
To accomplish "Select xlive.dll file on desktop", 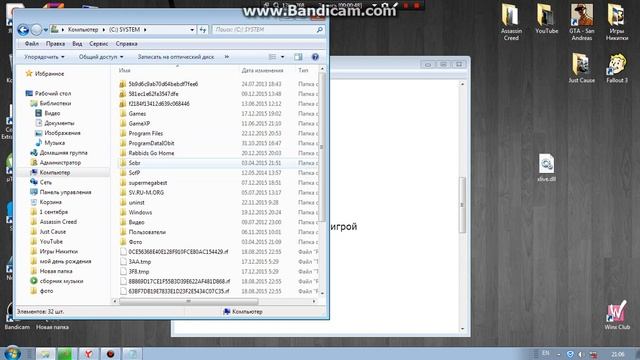I will (x=546, y=167).
